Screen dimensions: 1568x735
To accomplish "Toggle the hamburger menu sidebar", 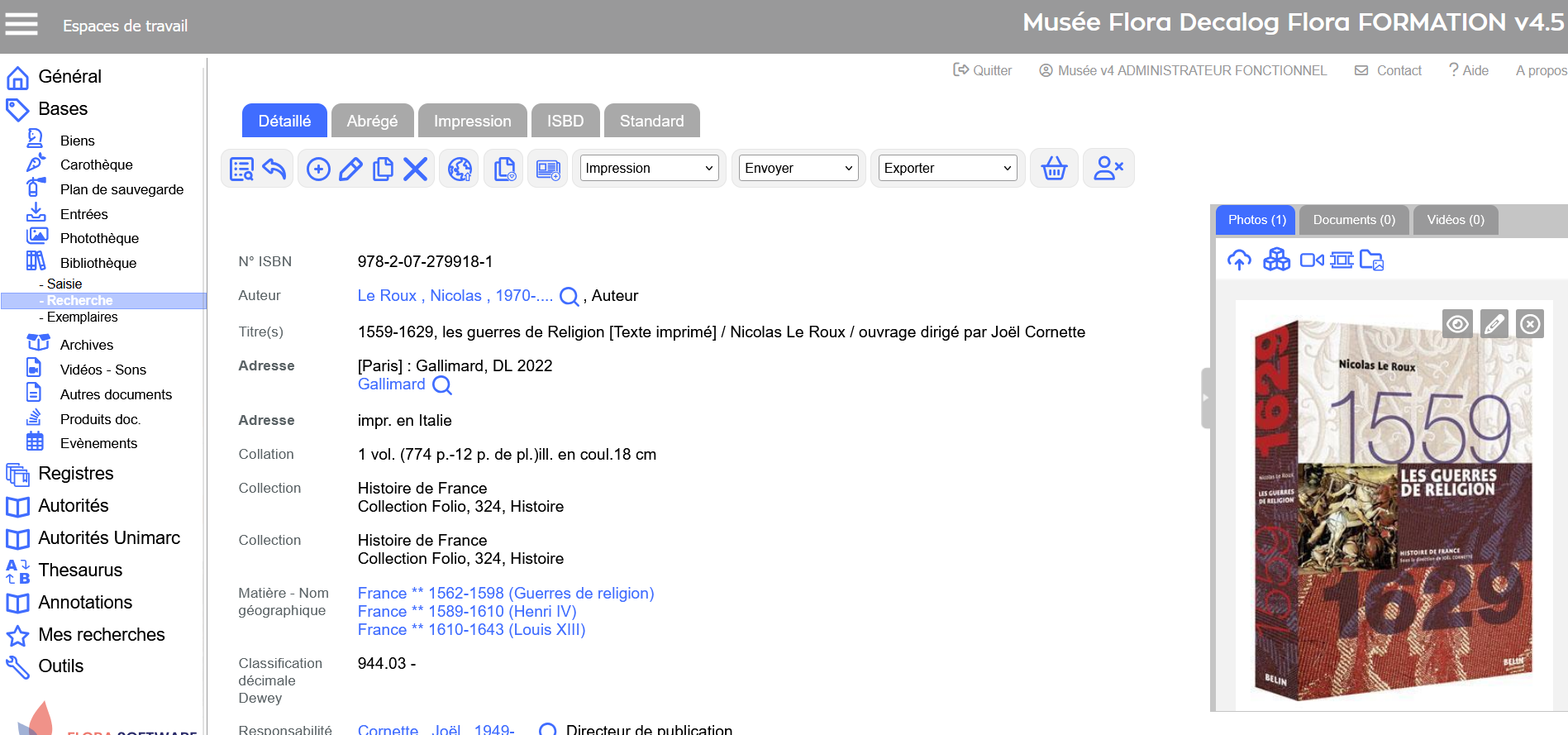I will click(x=21, y=25).
